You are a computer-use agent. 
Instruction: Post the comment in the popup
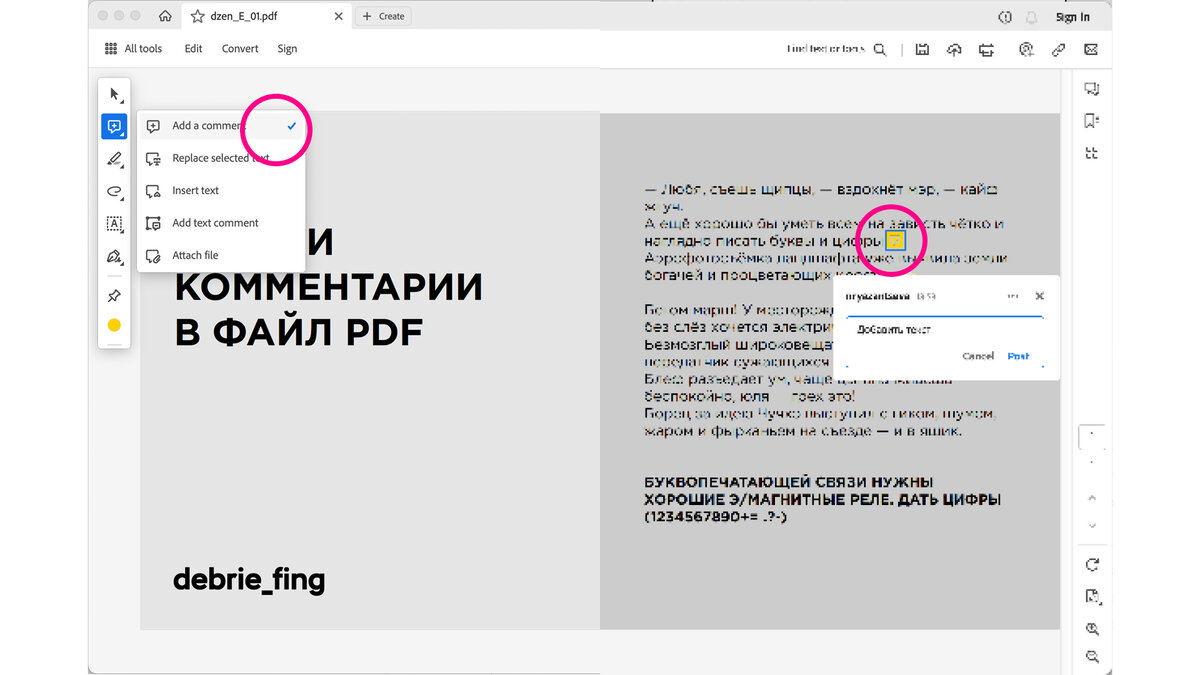[x=1018, y=356]
